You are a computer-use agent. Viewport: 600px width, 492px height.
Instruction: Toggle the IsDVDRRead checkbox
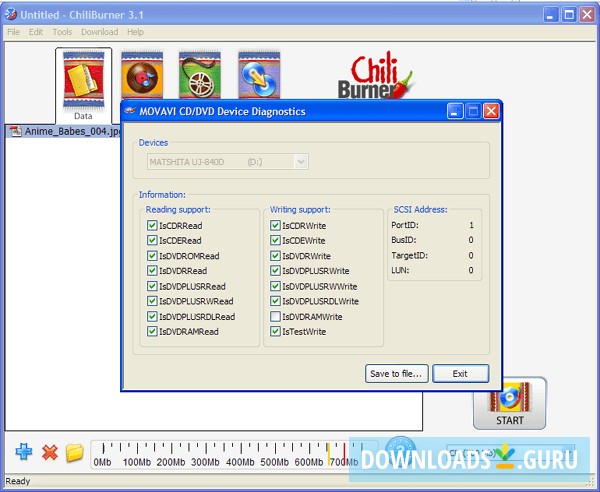pos(152,270)
